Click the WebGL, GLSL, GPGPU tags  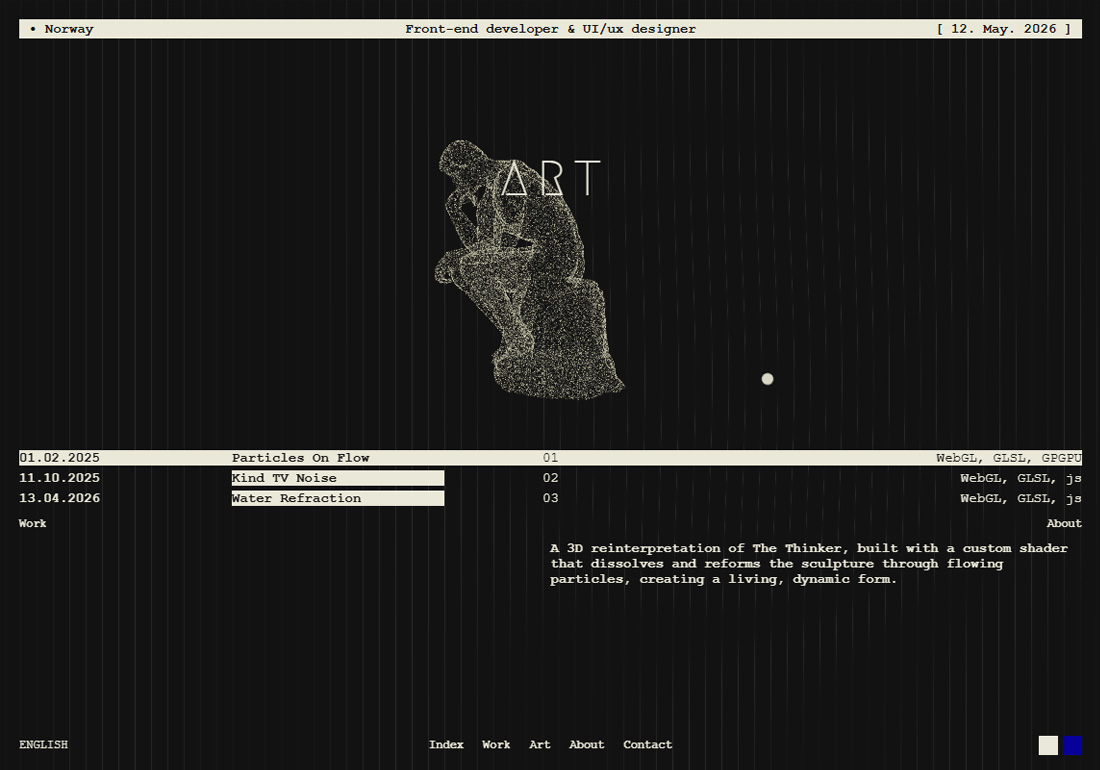coord(1009,458)
